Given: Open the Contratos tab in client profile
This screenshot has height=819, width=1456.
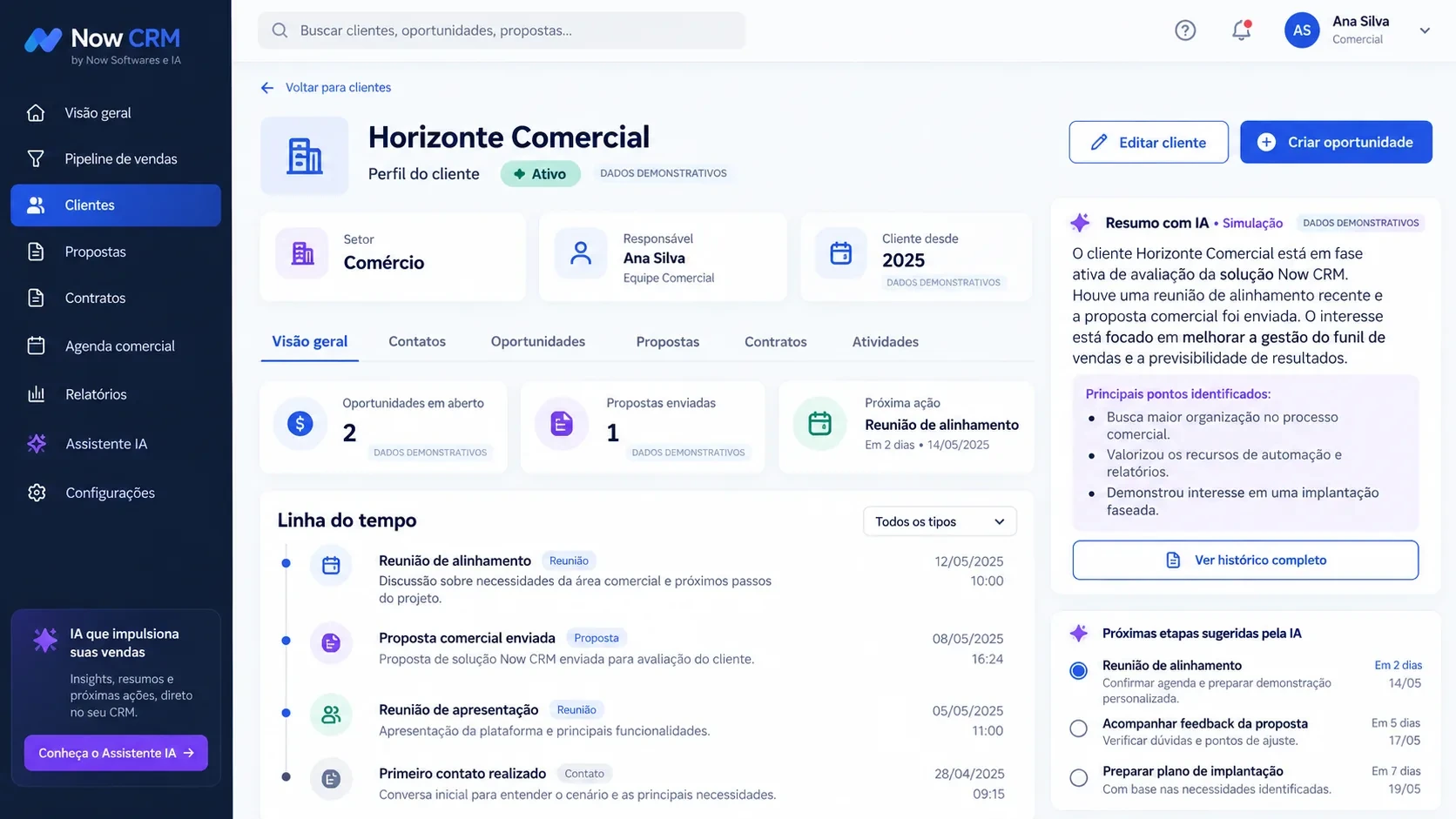Looking at the screenshot, I should 776,341.
